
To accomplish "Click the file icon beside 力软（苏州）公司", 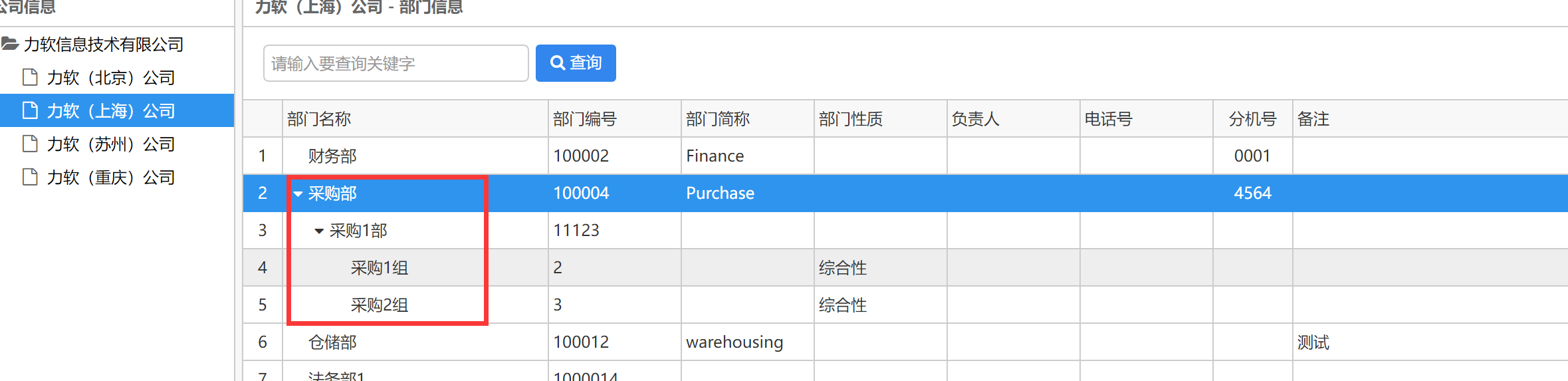I will 30,144.
